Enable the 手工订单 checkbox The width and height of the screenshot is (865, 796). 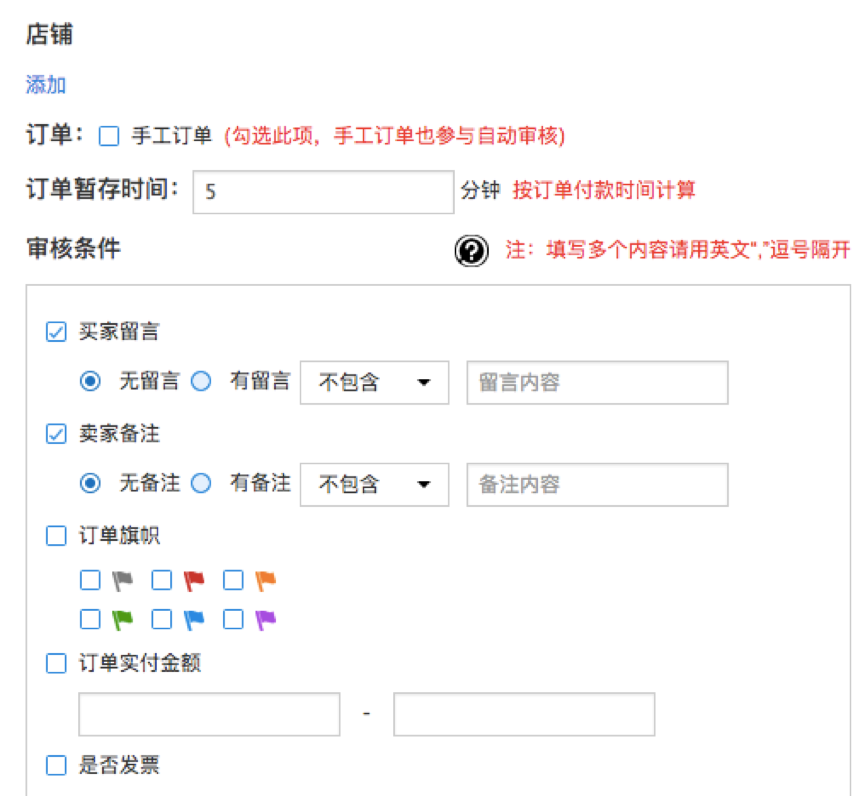click(109, 136)
